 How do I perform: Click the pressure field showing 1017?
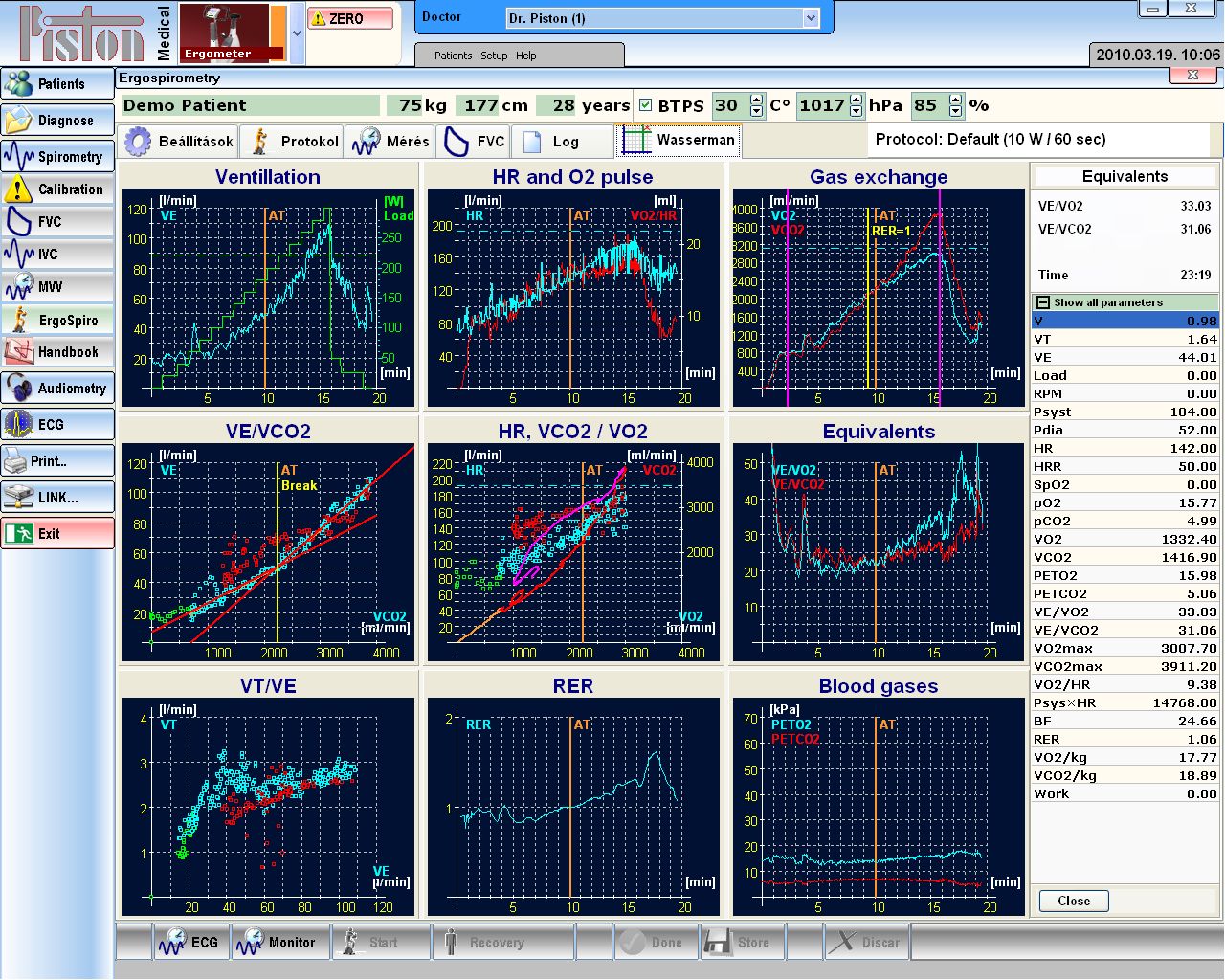[x=823, y=105]
